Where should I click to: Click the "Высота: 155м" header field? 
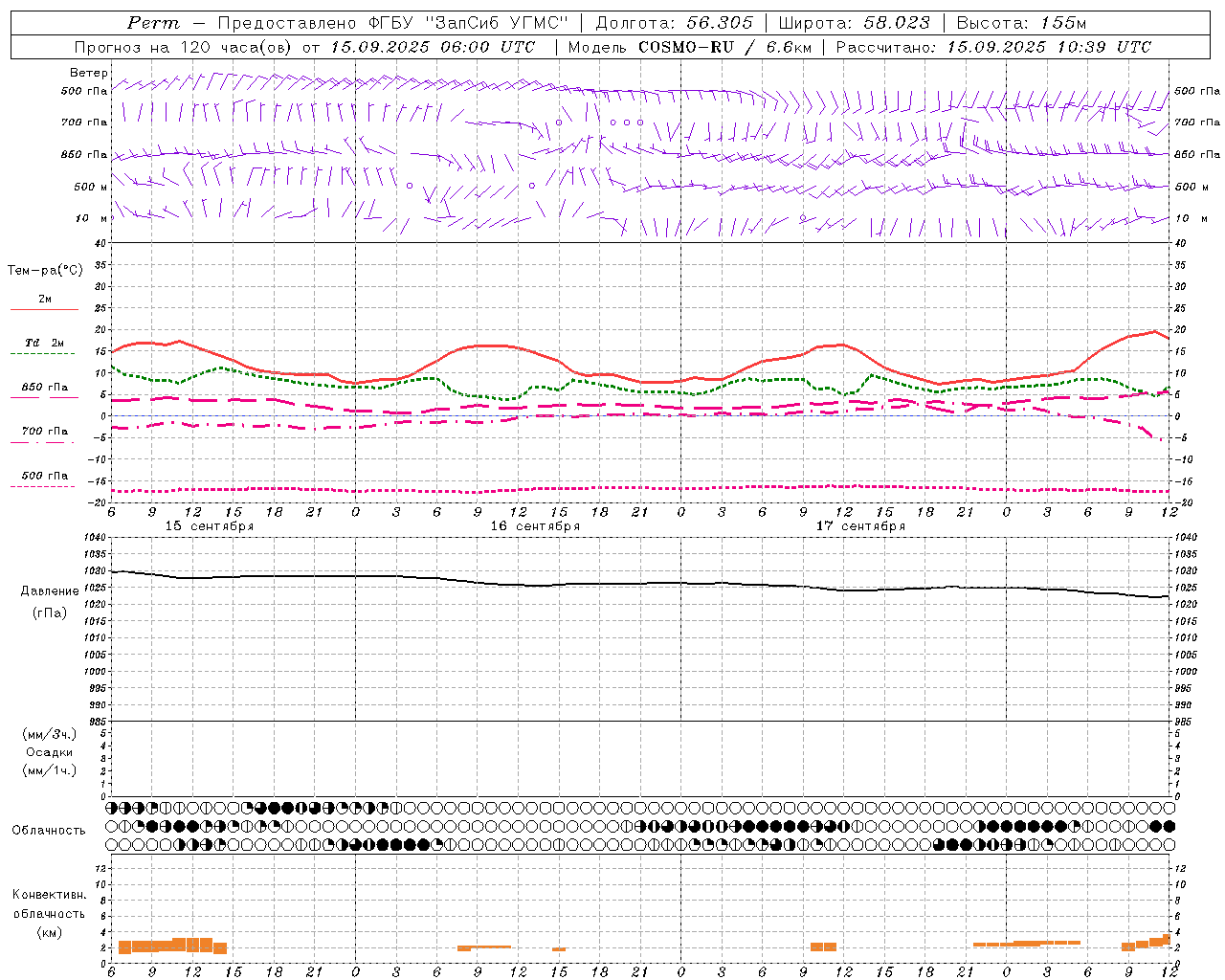click(1021, 23)
